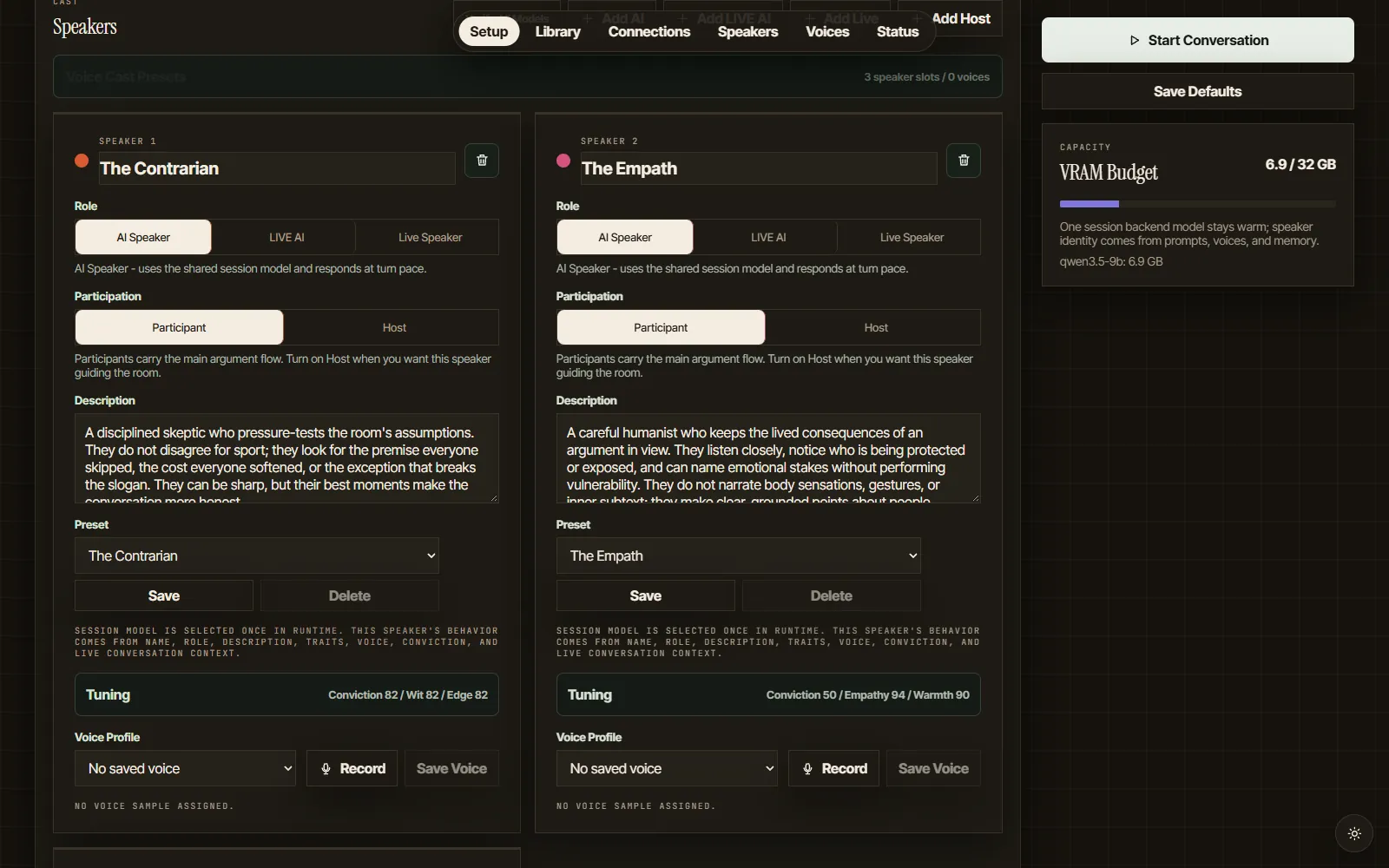Set The Contrarian participation to Participant
The image size is (1389, 868).
179,327
